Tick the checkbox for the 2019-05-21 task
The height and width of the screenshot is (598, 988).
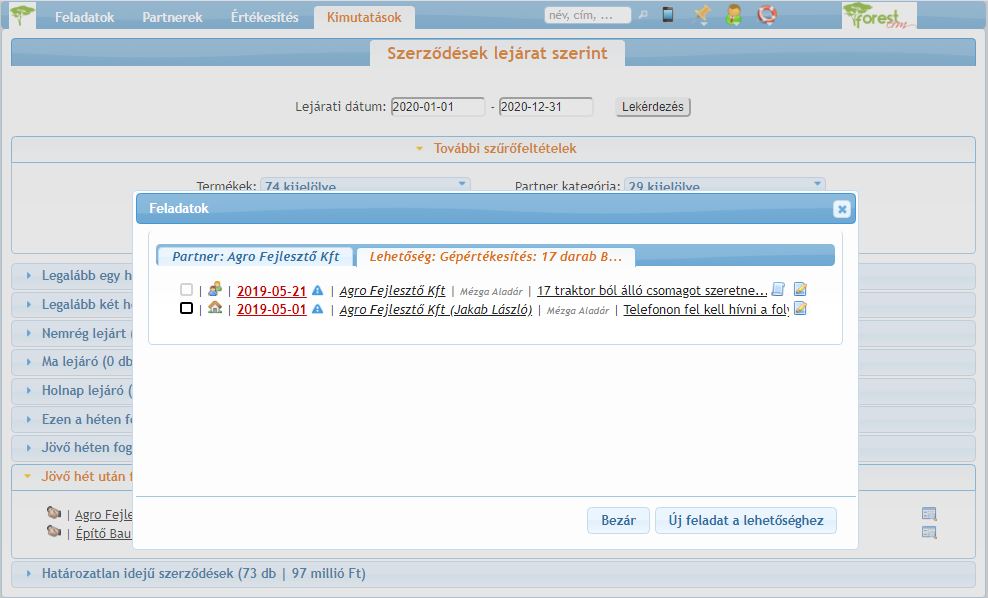pos(186,290)
